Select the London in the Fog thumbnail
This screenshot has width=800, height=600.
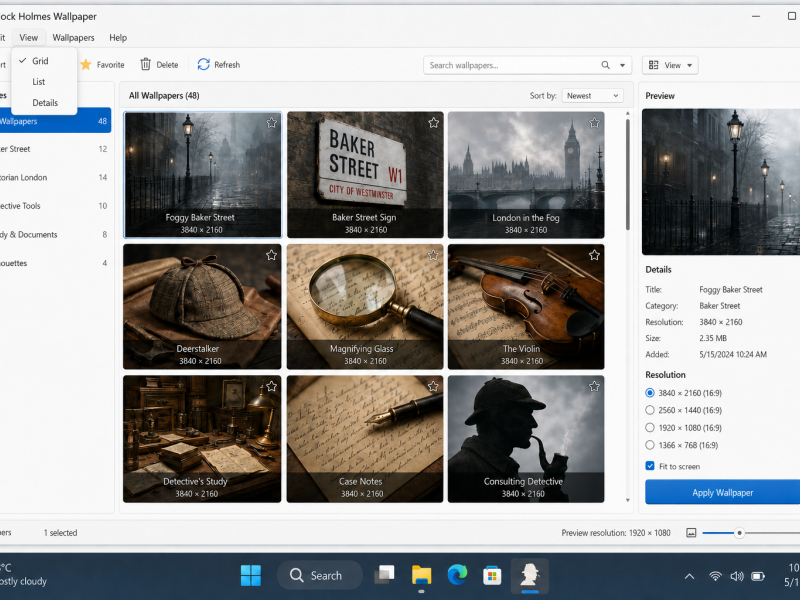pyautogui.click(x=526, y=174)
